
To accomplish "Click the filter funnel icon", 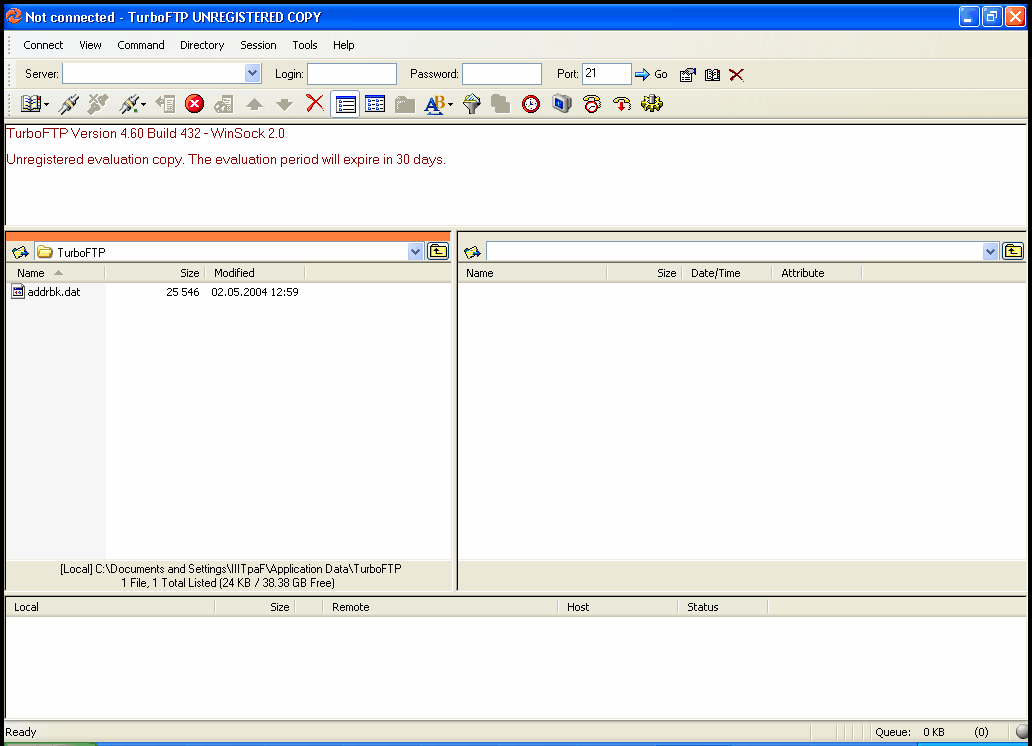I will (472, 104).
